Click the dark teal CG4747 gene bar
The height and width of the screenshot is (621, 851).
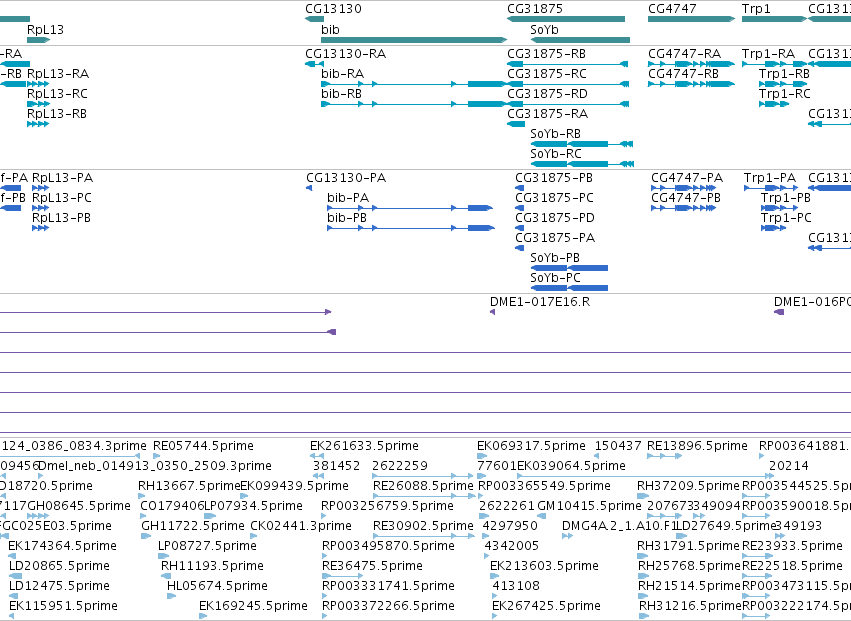(x=691, y=19)
